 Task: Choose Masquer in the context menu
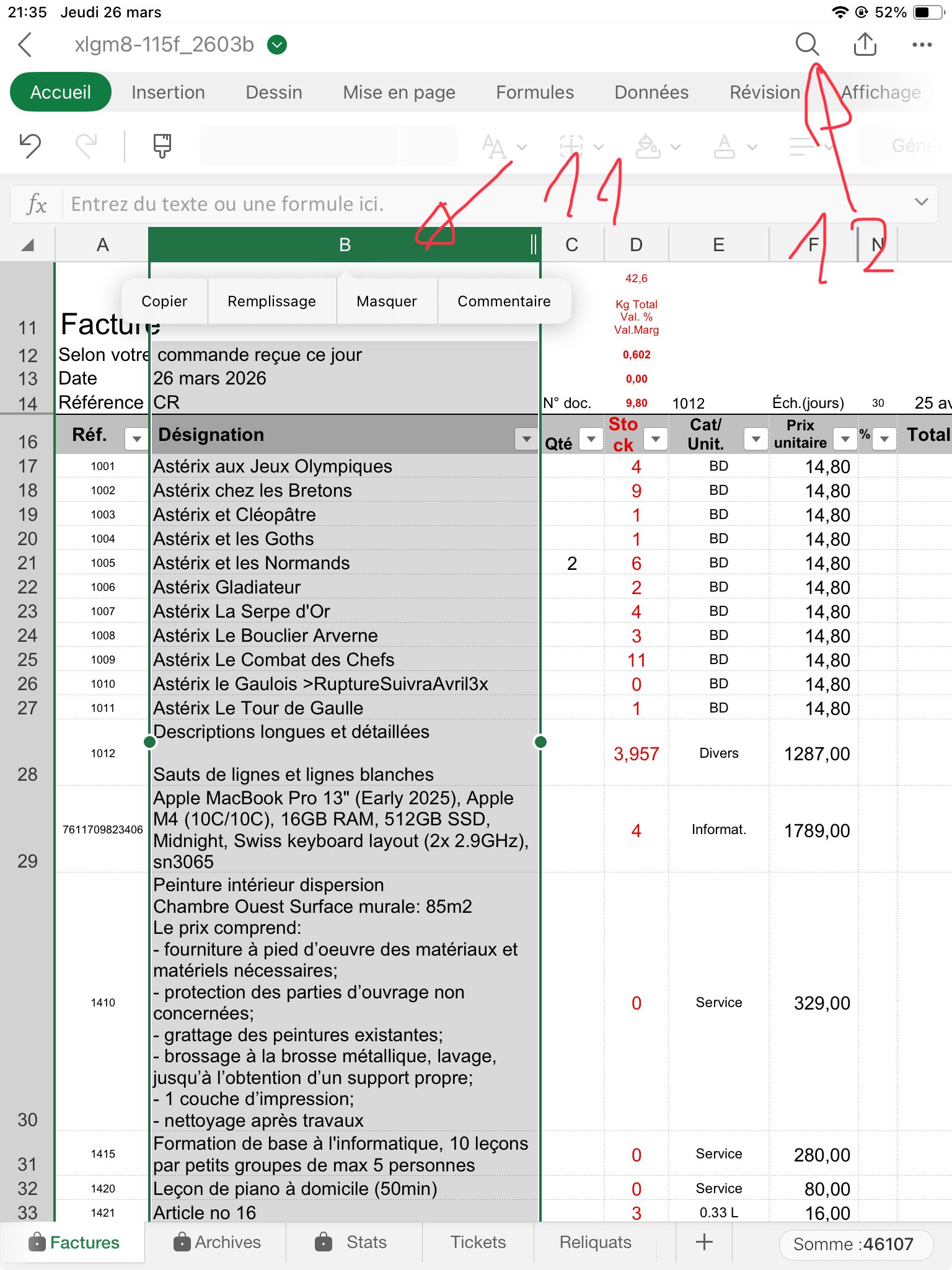coord(387,301)
